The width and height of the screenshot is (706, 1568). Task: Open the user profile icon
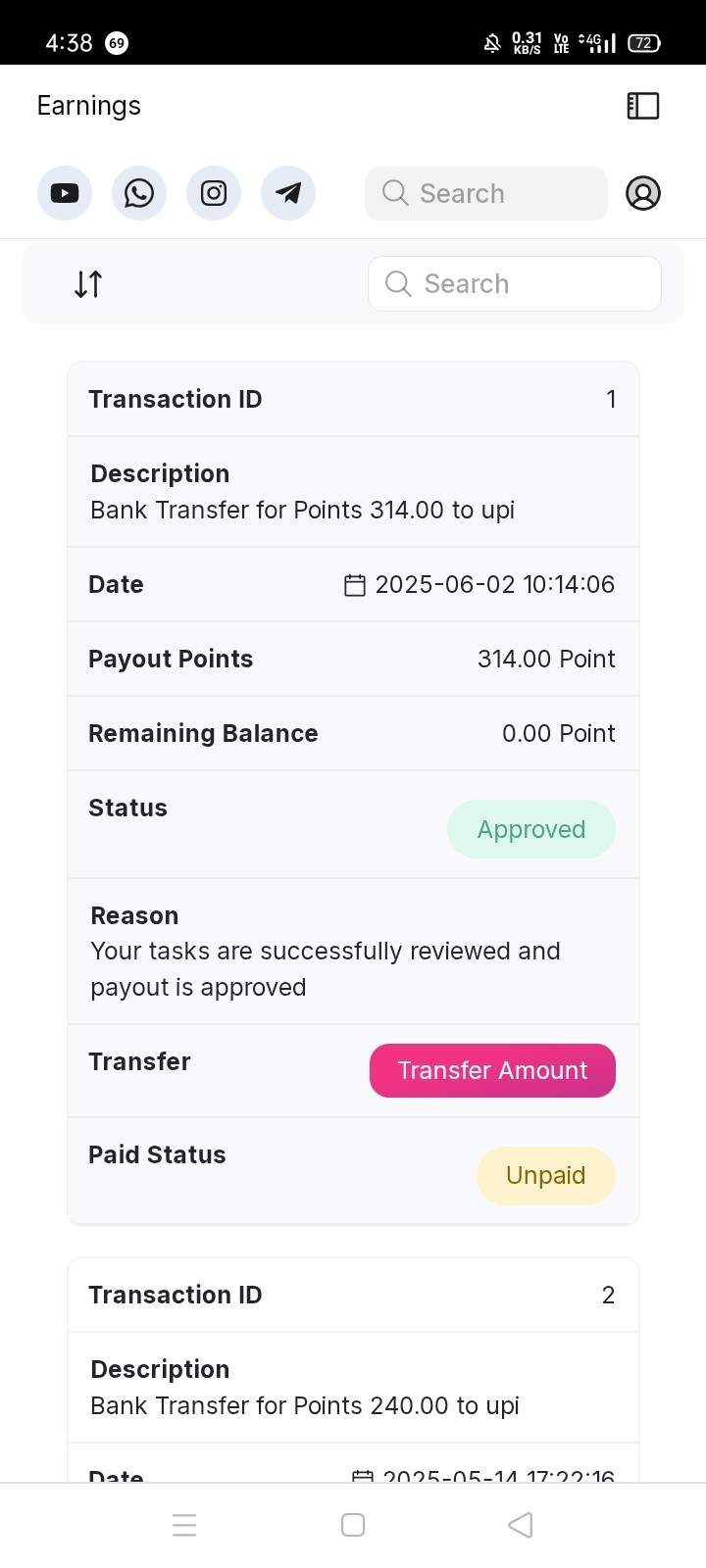click(643, 193)
